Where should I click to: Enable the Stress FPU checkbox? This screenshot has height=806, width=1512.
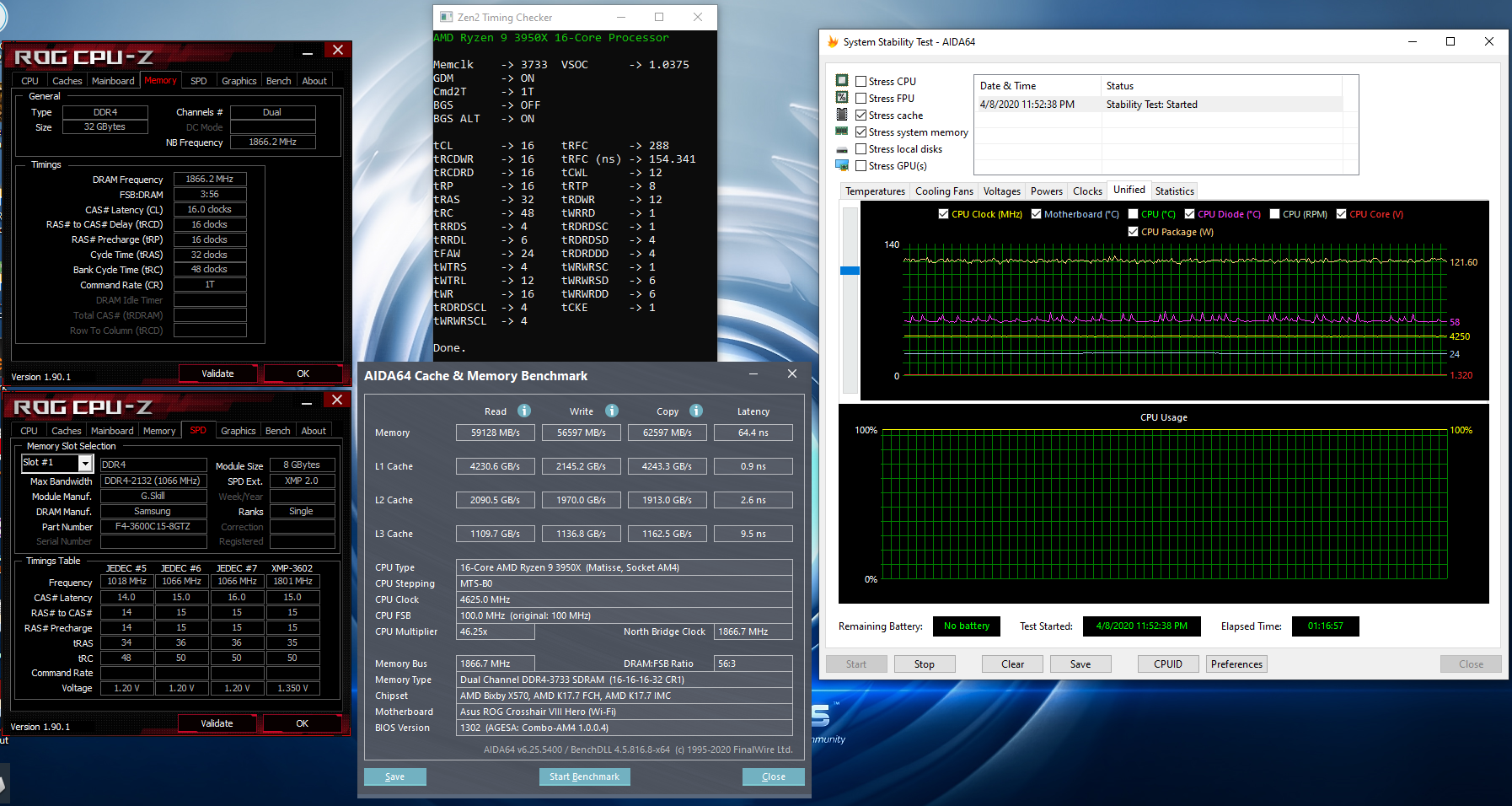coord(861,99)
